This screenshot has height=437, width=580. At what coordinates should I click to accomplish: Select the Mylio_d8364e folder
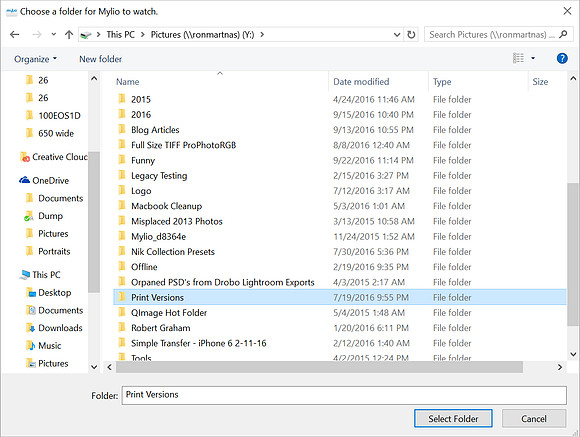[x=158, y=236]
